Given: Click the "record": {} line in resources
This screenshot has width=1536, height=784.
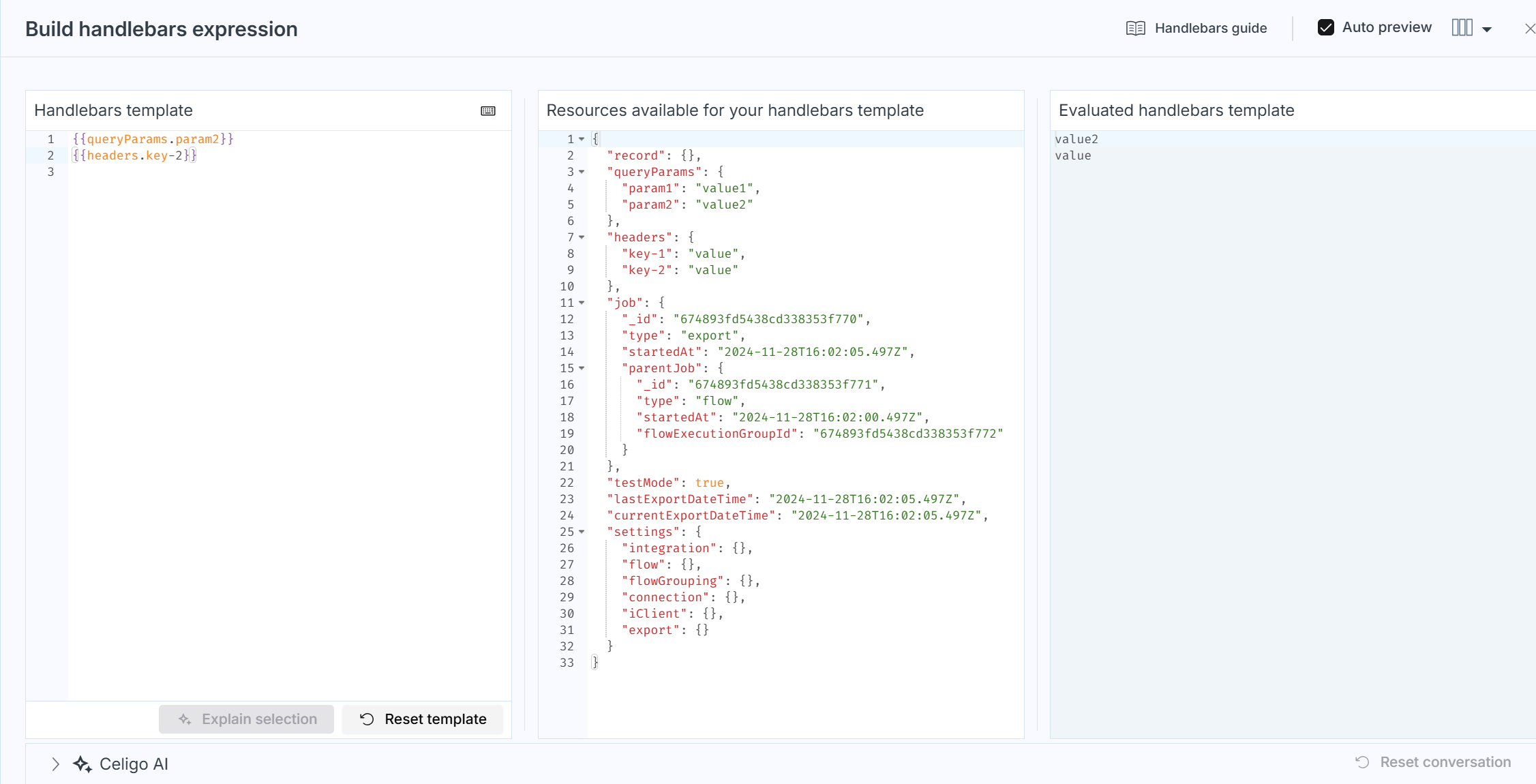Looking at the screenshot, I should coord(653,155).
